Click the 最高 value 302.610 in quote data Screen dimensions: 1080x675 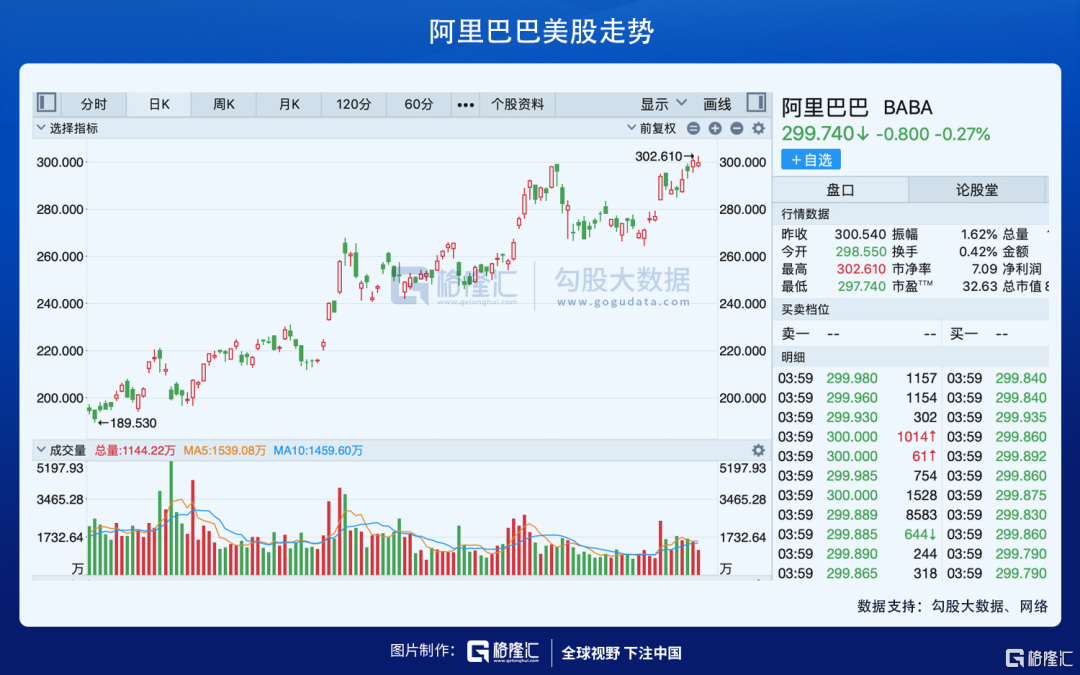pyautogui.click(x=860, y=269)
